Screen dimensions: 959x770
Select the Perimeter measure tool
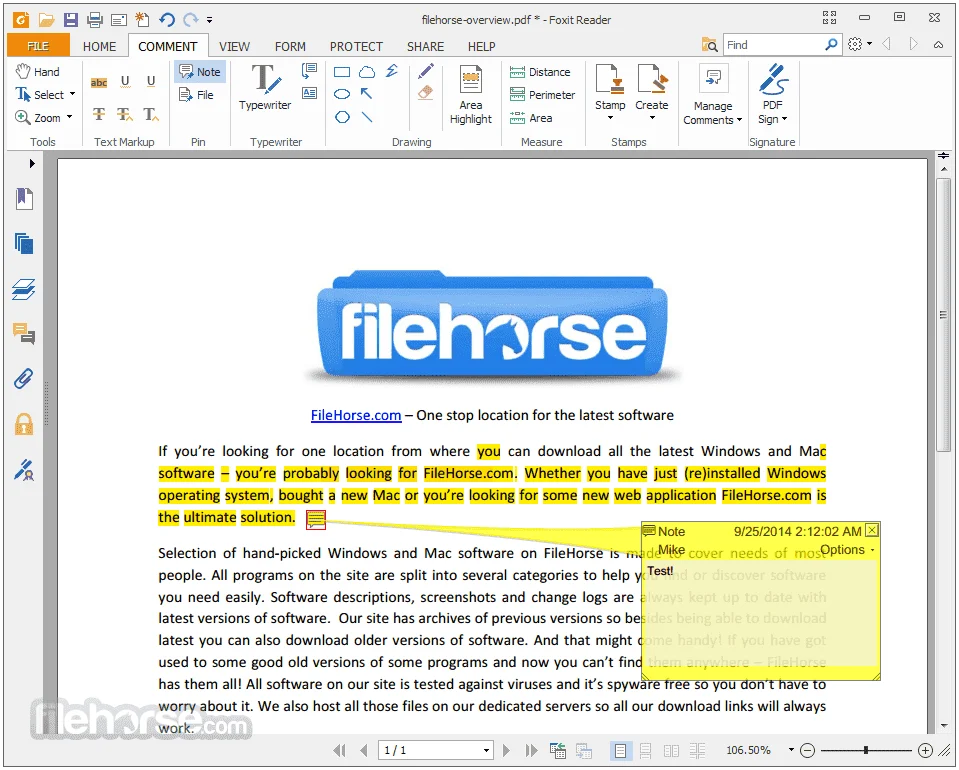[542, 95]
